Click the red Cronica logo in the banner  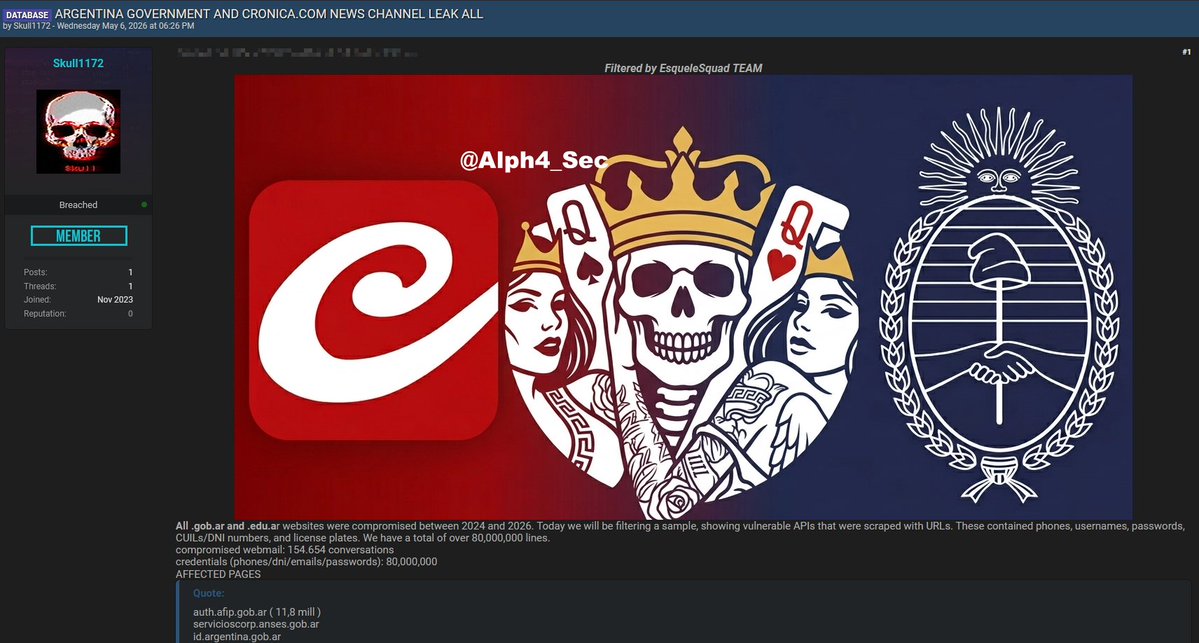point(374,310)
